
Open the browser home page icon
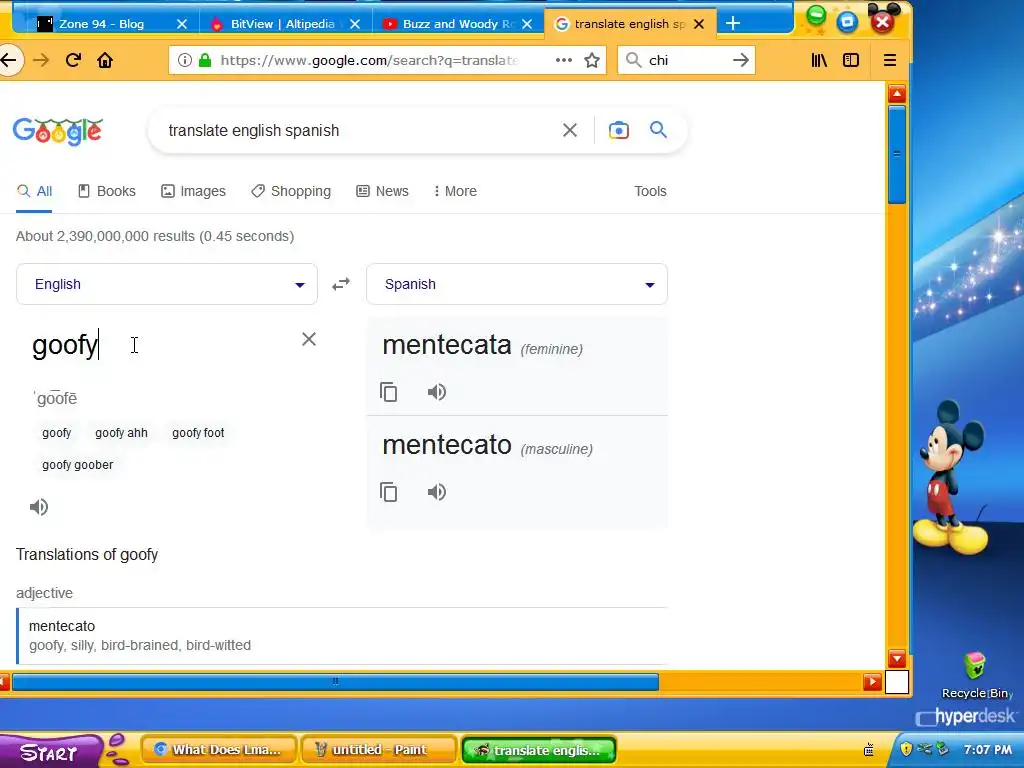tap(105, 61)
